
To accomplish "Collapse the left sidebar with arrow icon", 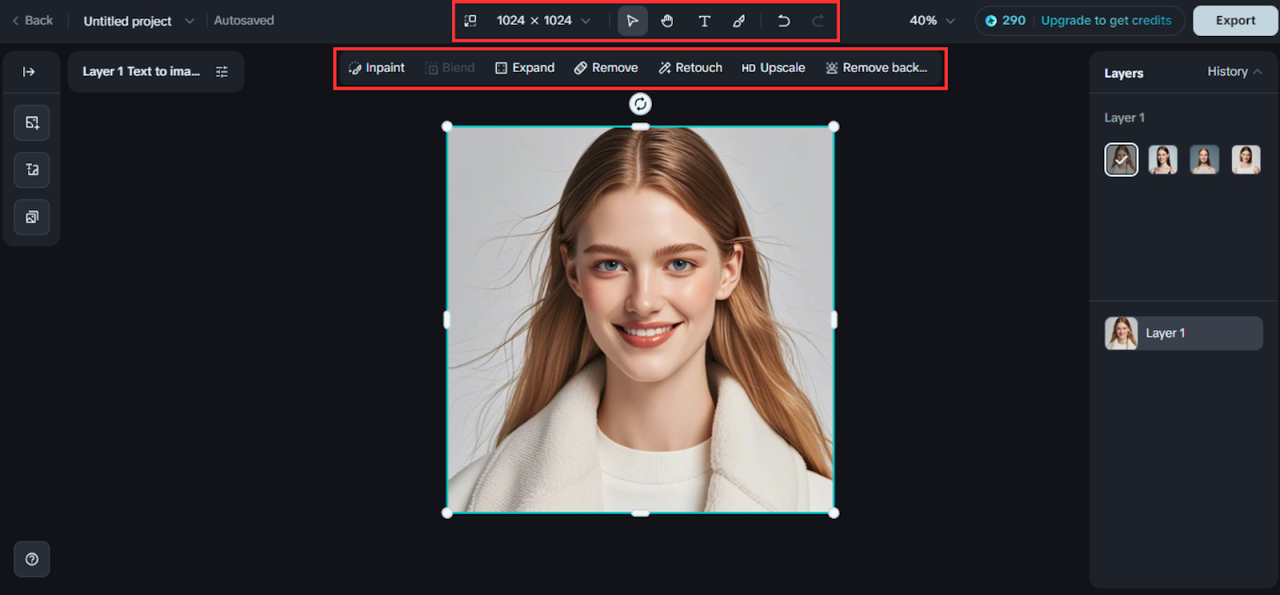I will click(30, 72).
